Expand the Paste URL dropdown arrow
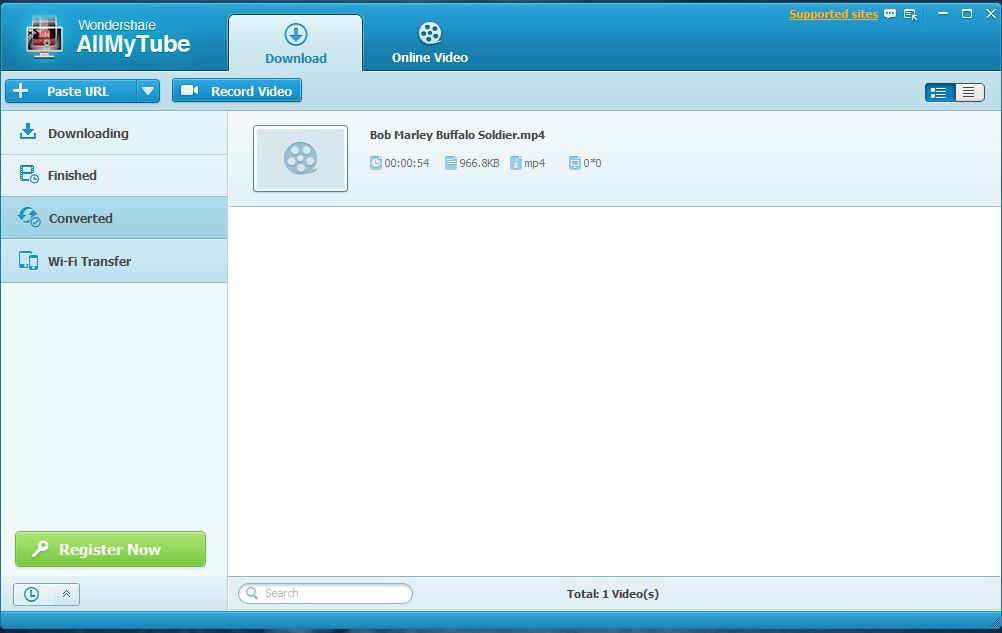This screenshot has width=1002, height=633. coord(148,91)
